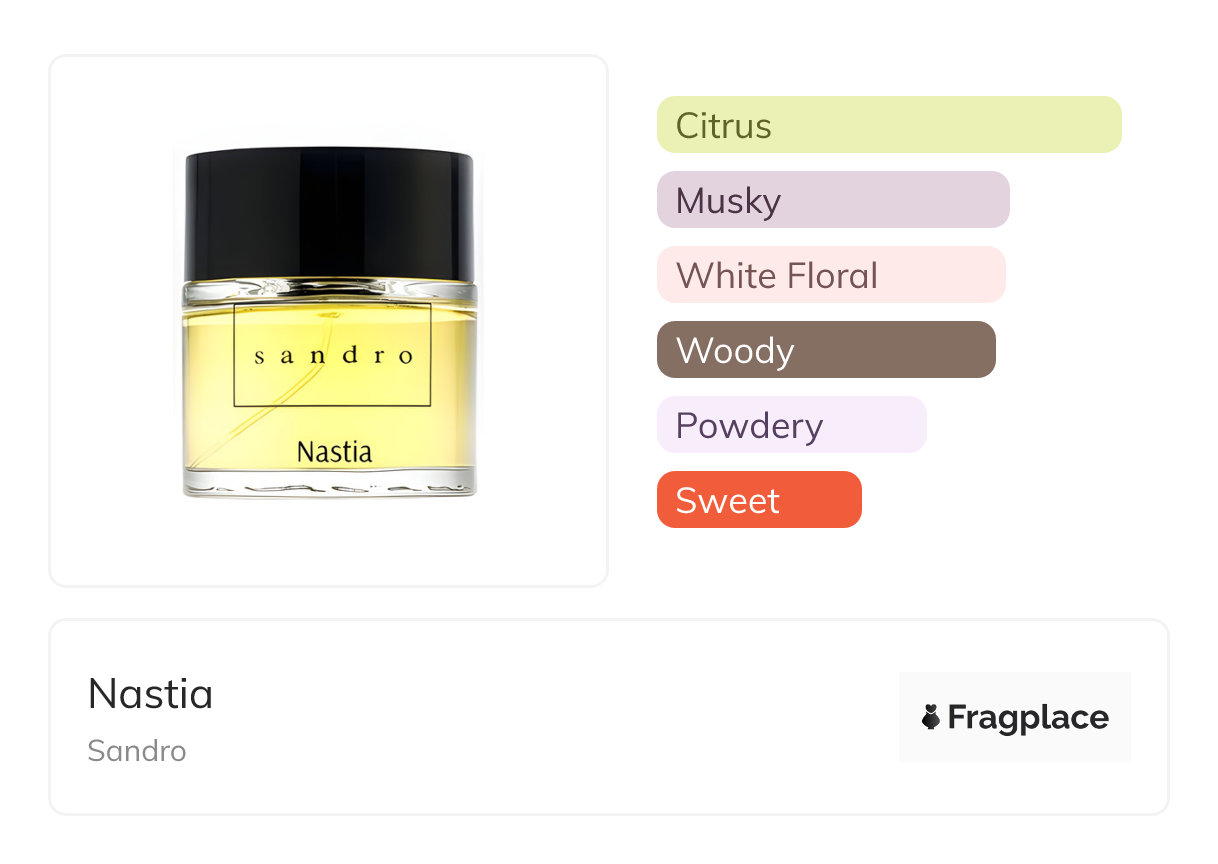Open the Sandro brand link
This screenshot has height=864, width=1218.
point(137,750)
